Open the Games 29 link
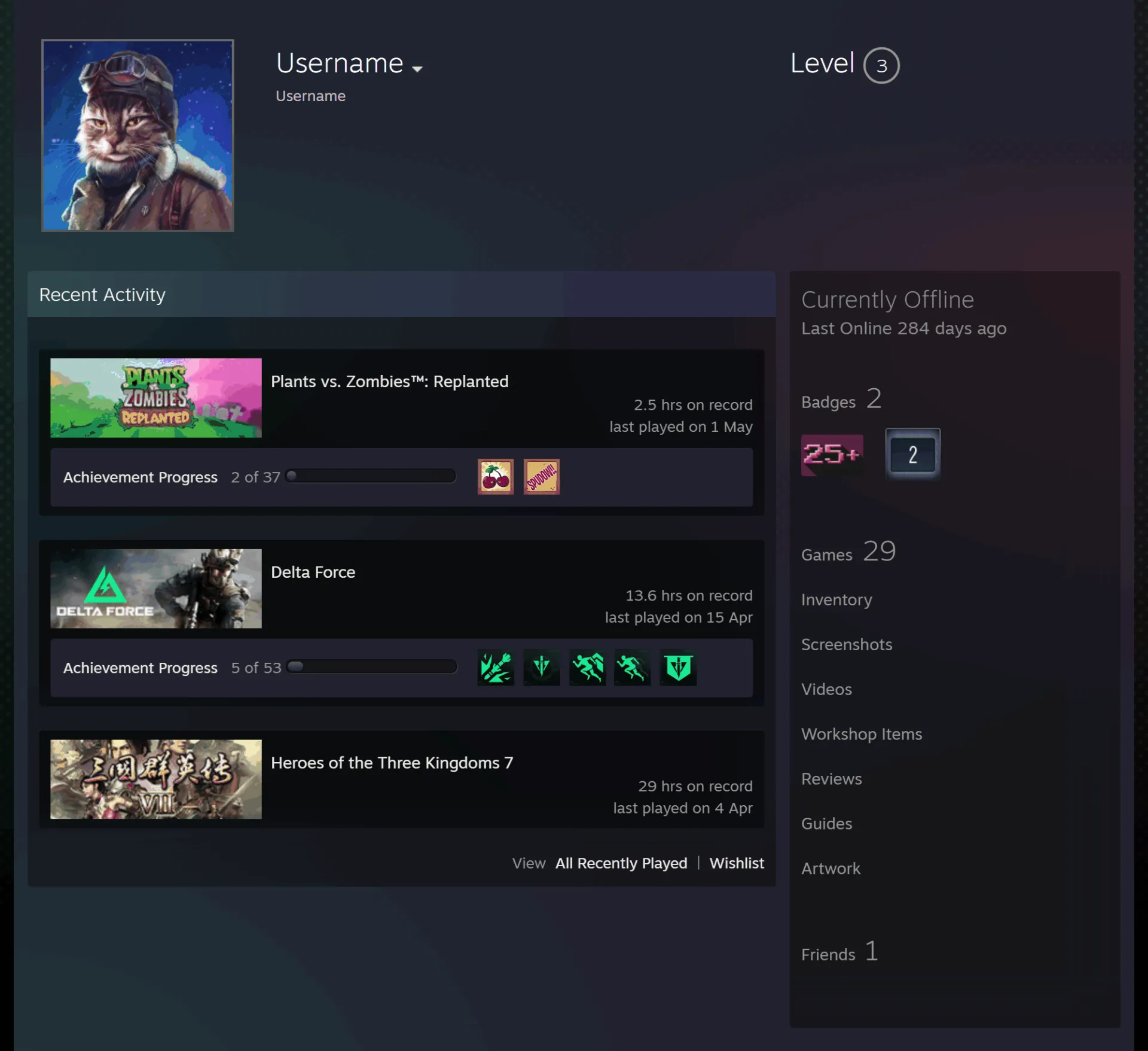The height and width of the screenshot is (1051, 1148). (848, 552)
